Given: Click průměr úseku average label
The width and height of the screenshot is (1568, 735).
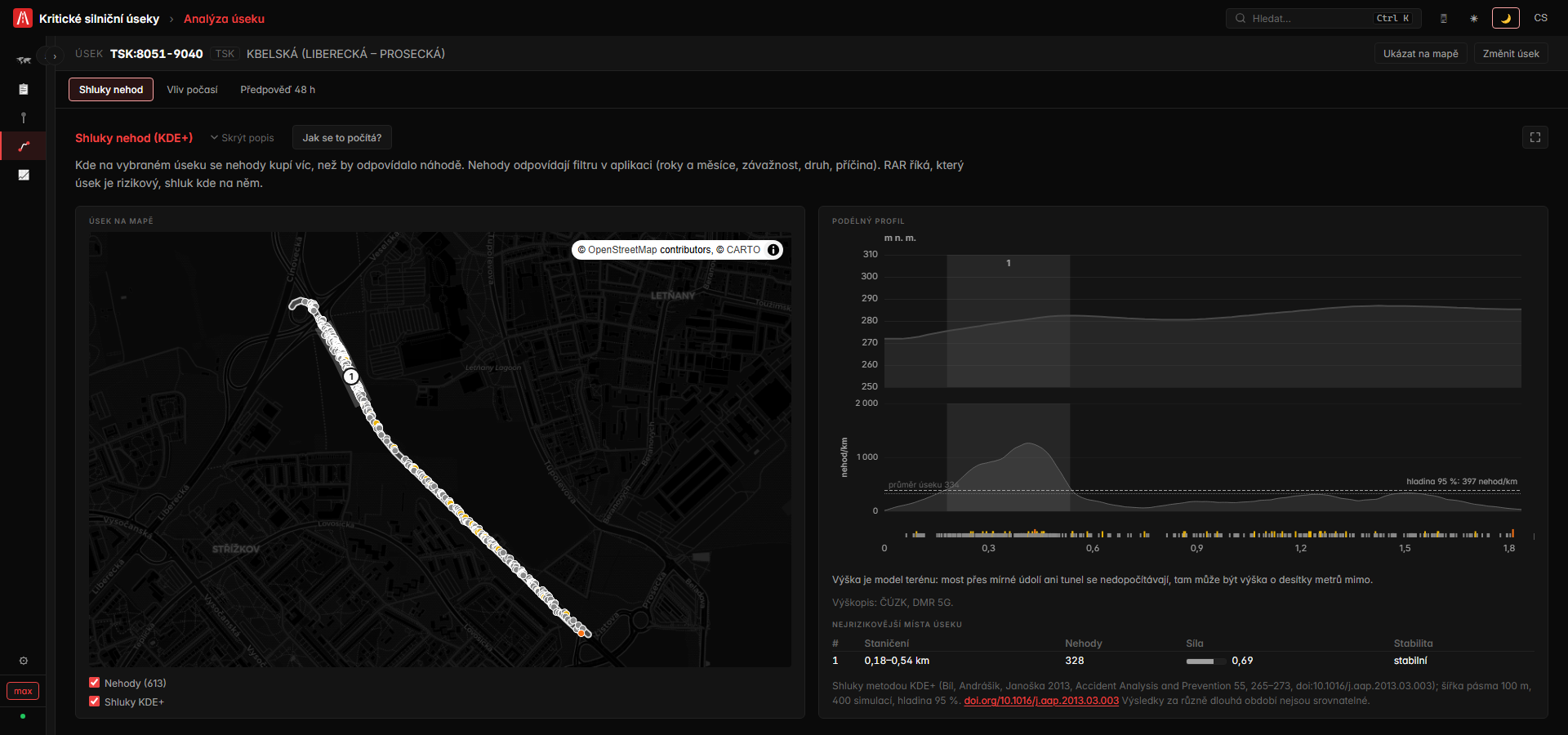Looking at the screenshot, I should click(924, 485).
